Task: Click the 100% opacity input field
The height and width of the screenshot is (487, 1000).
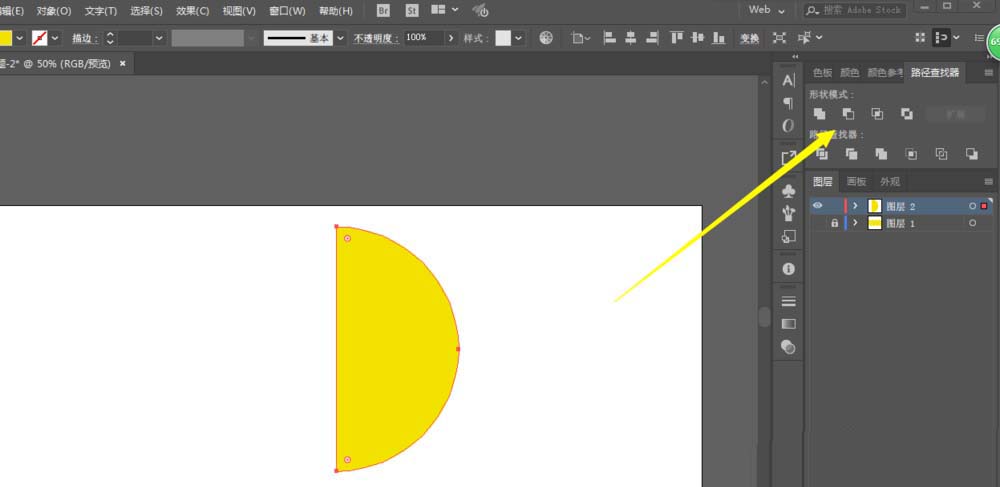Action: [423, 38]
